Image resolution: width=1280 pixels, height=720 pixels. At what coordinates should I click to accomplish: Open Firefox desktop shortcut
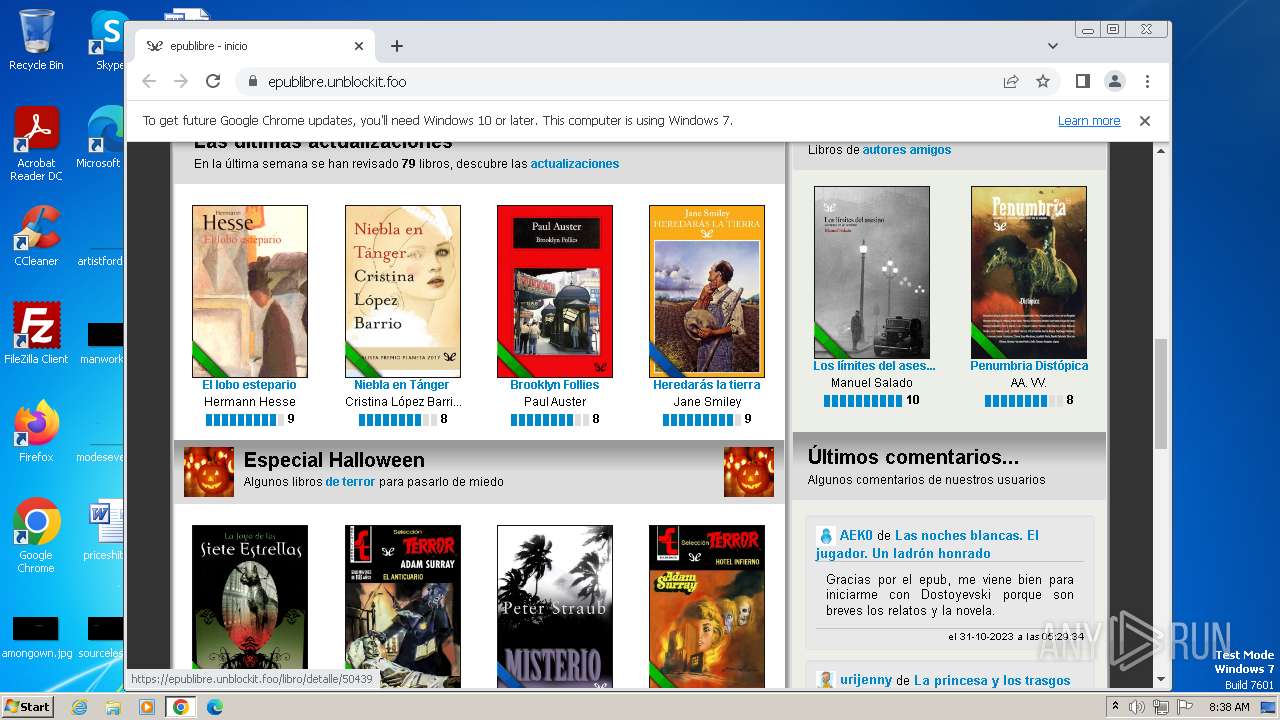[36, 432]
